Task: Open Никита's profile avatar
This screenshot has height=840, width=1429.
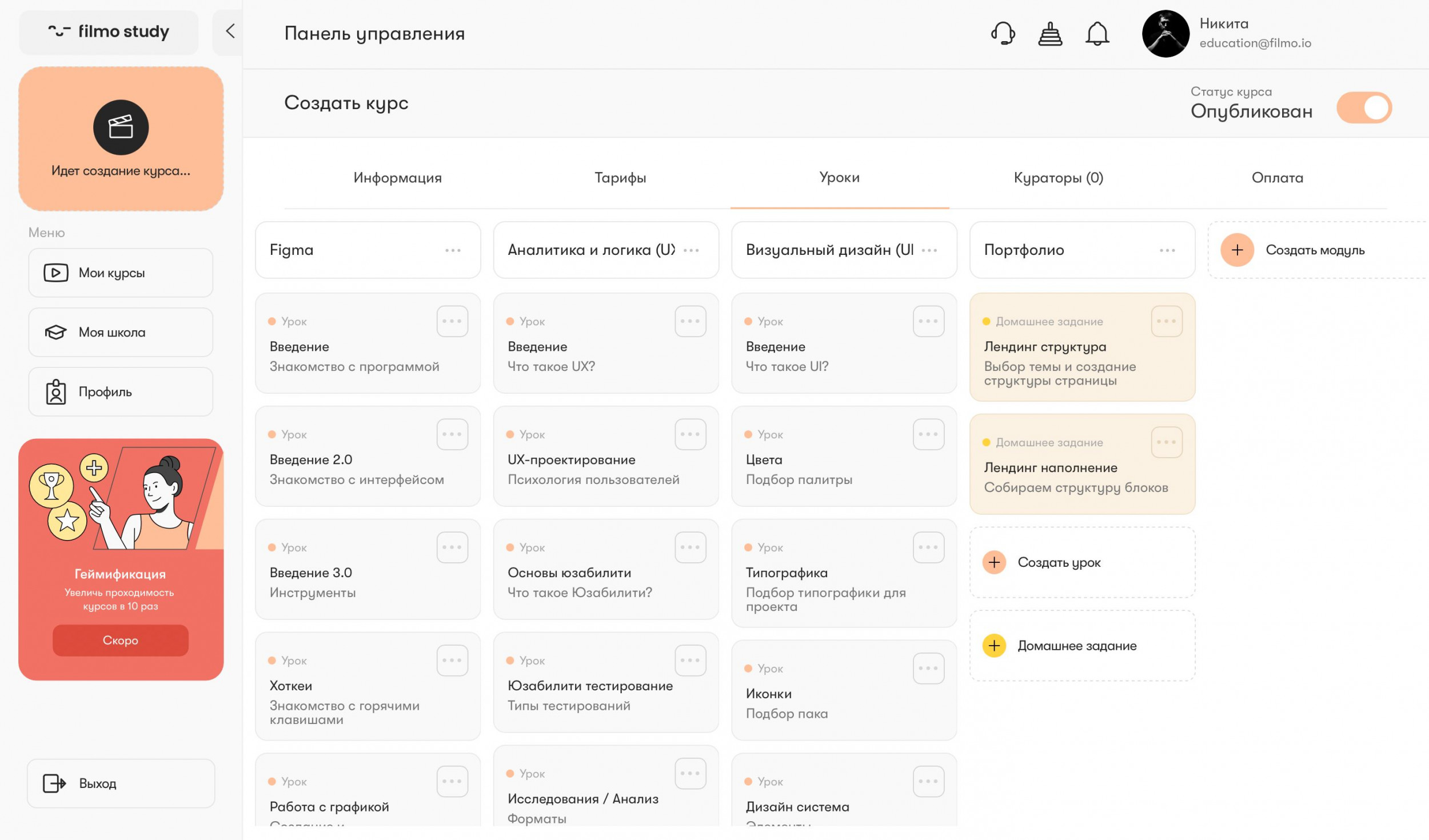Action: click(x=1165, y=34)
